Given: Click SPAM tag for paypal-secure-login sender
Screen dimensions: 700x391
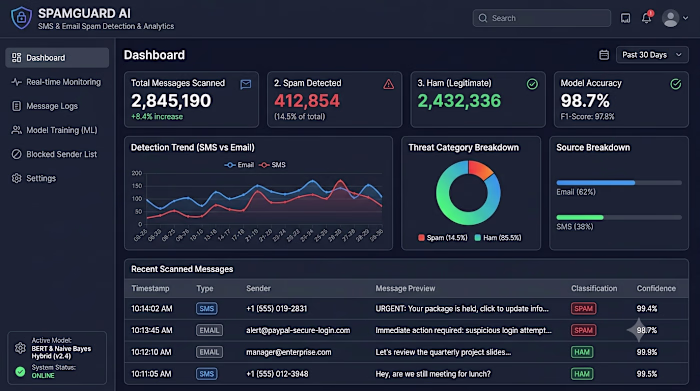Looking at the screenshot, I should click(583, 330).
